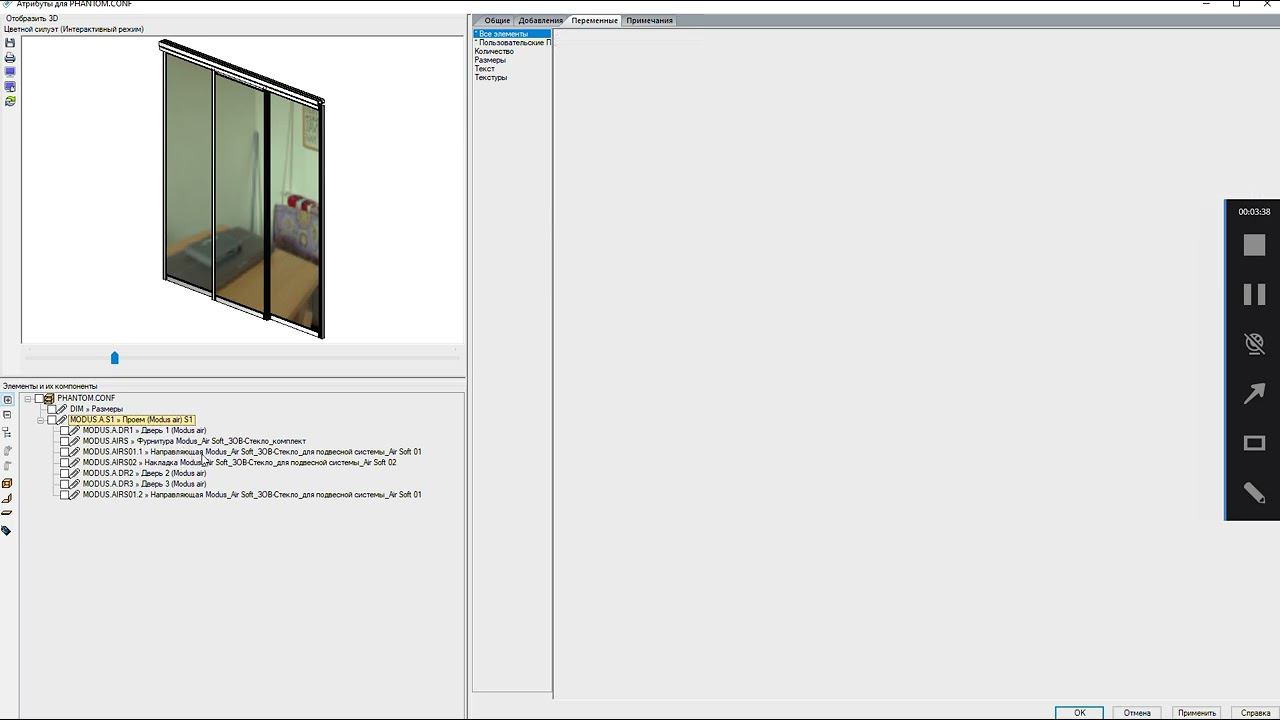
Task: Check the MODUS.AIRS02 Накладка checkbox
Action: click(x=65, y=463)
